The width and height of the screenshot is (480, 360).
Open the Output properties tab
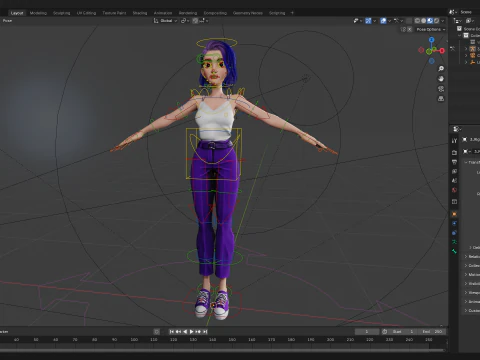pos(454,162)
